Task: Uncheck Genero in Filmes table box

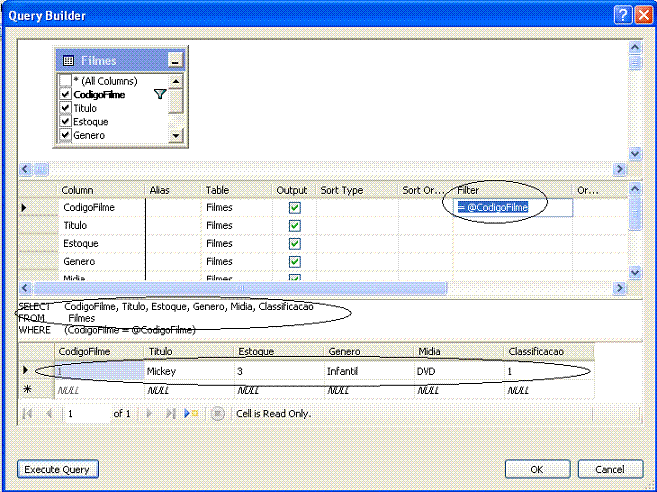Action: click(x=65, y=135)
